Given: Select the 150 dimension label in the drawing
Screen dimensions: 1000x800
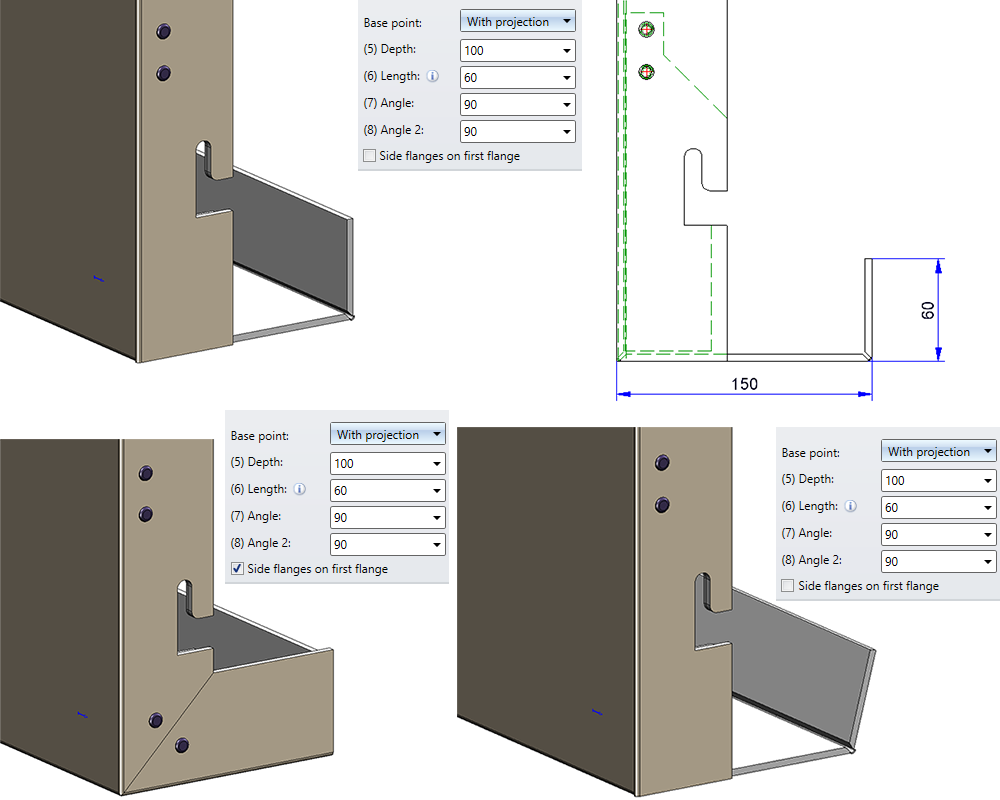Looking at the screenshot, I should click(744, 384).
